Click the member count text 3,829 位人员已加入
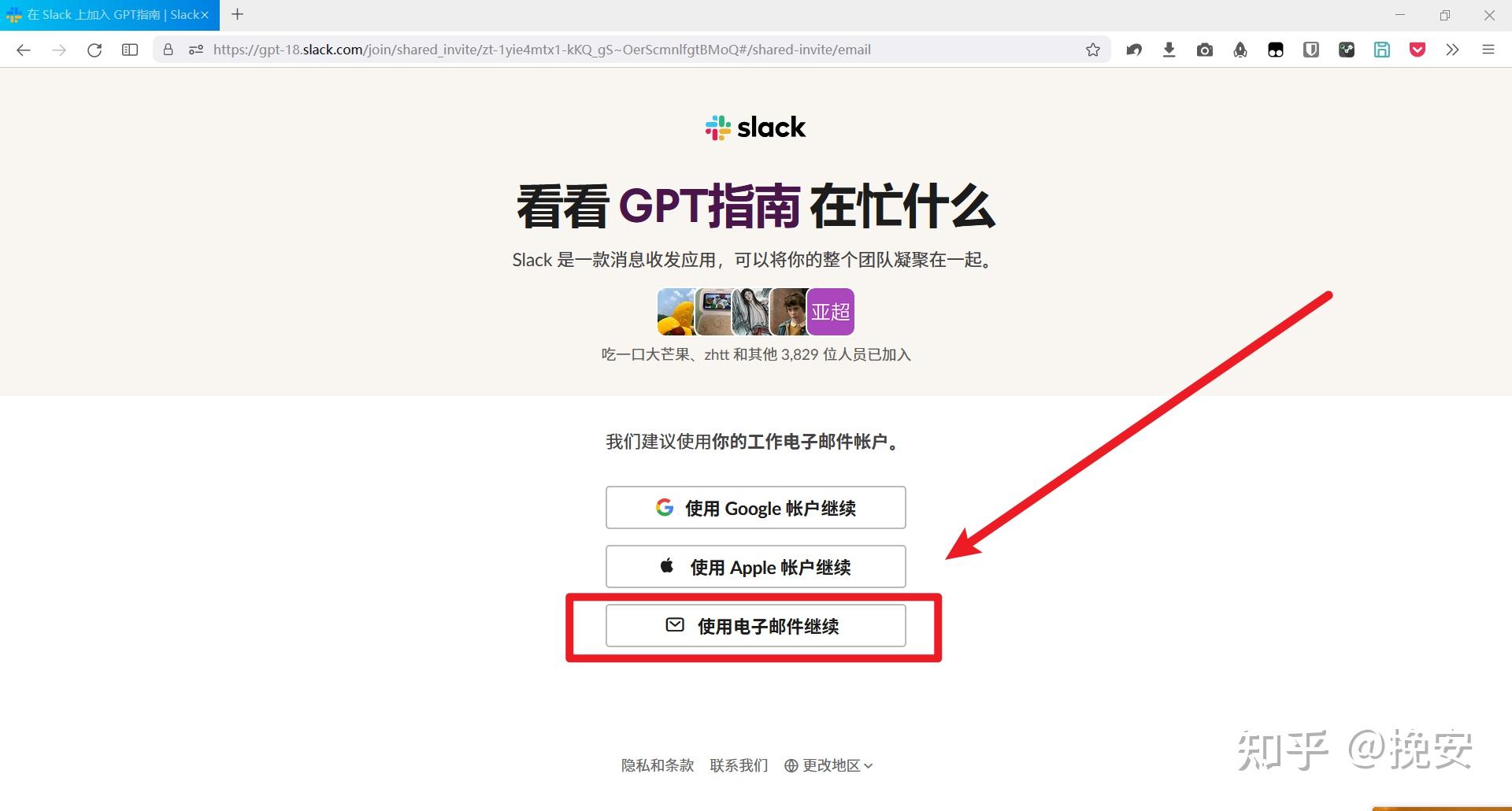 click(846, 355)
